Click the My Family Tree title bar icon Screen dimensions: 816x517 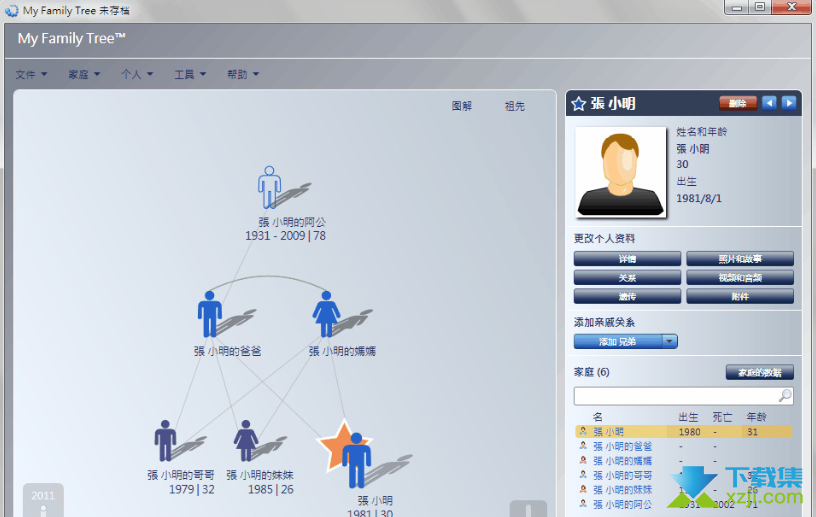[x=11, y=10]
